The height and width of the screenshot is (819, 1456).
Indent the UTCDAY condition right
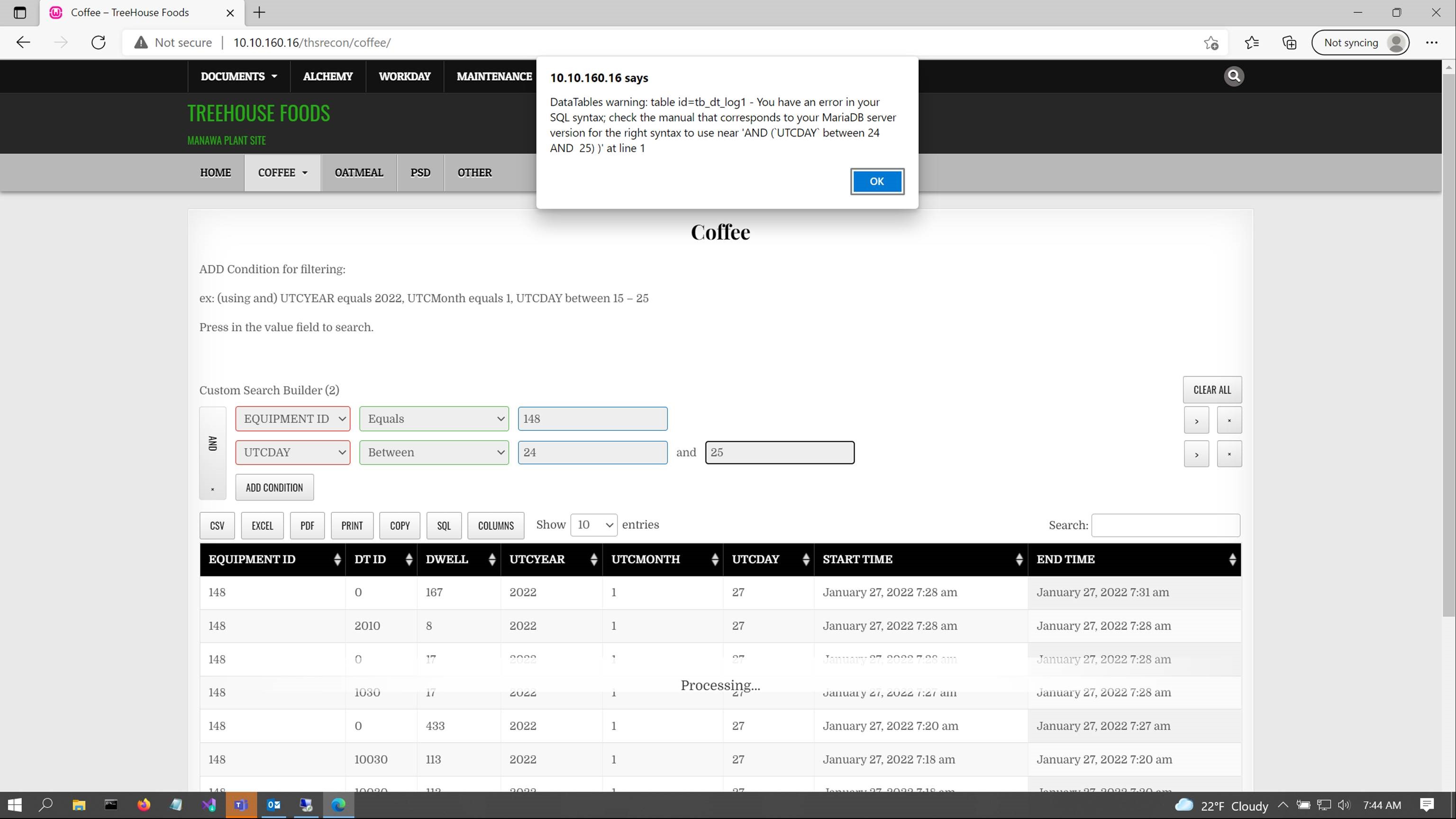coord(1197,454)
